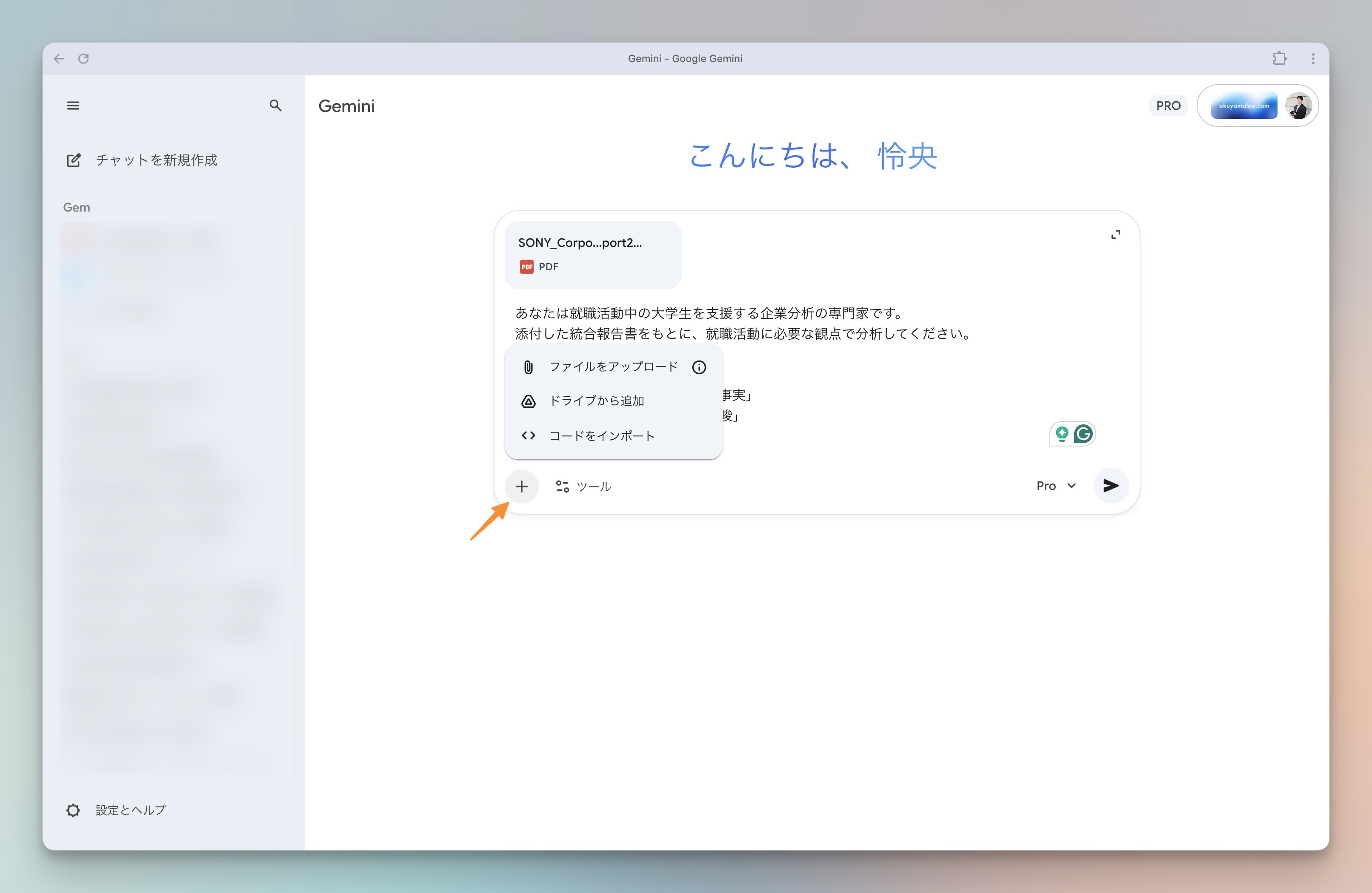Open the ツール options menu
This screenshot has width=1372, height=893.
(583, 486)
